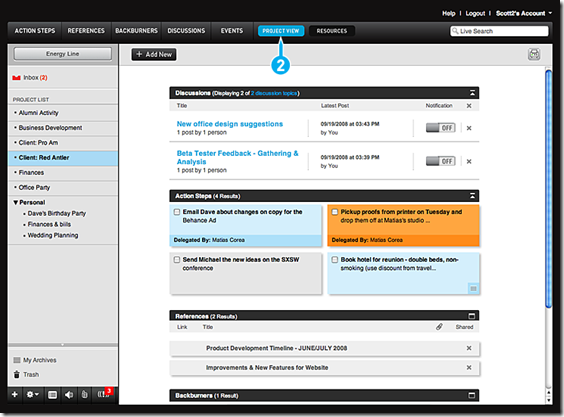This screenshot has height=417, width=564.
Task: Click the Energy Line button
Action: click(63, 54)
